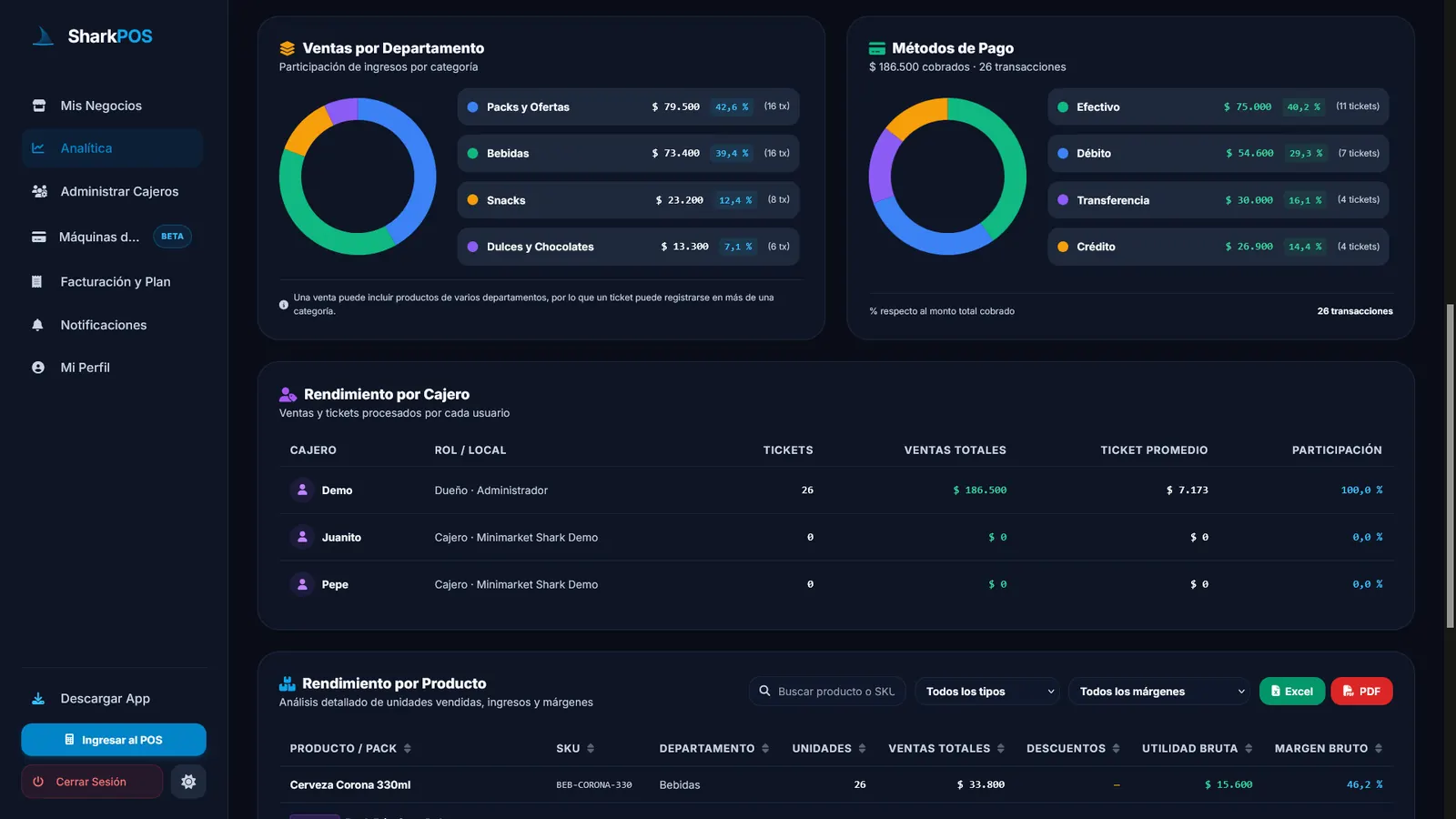
Task: Click the Mi Perfil user-circle icon
Action: tap(38, 368)
